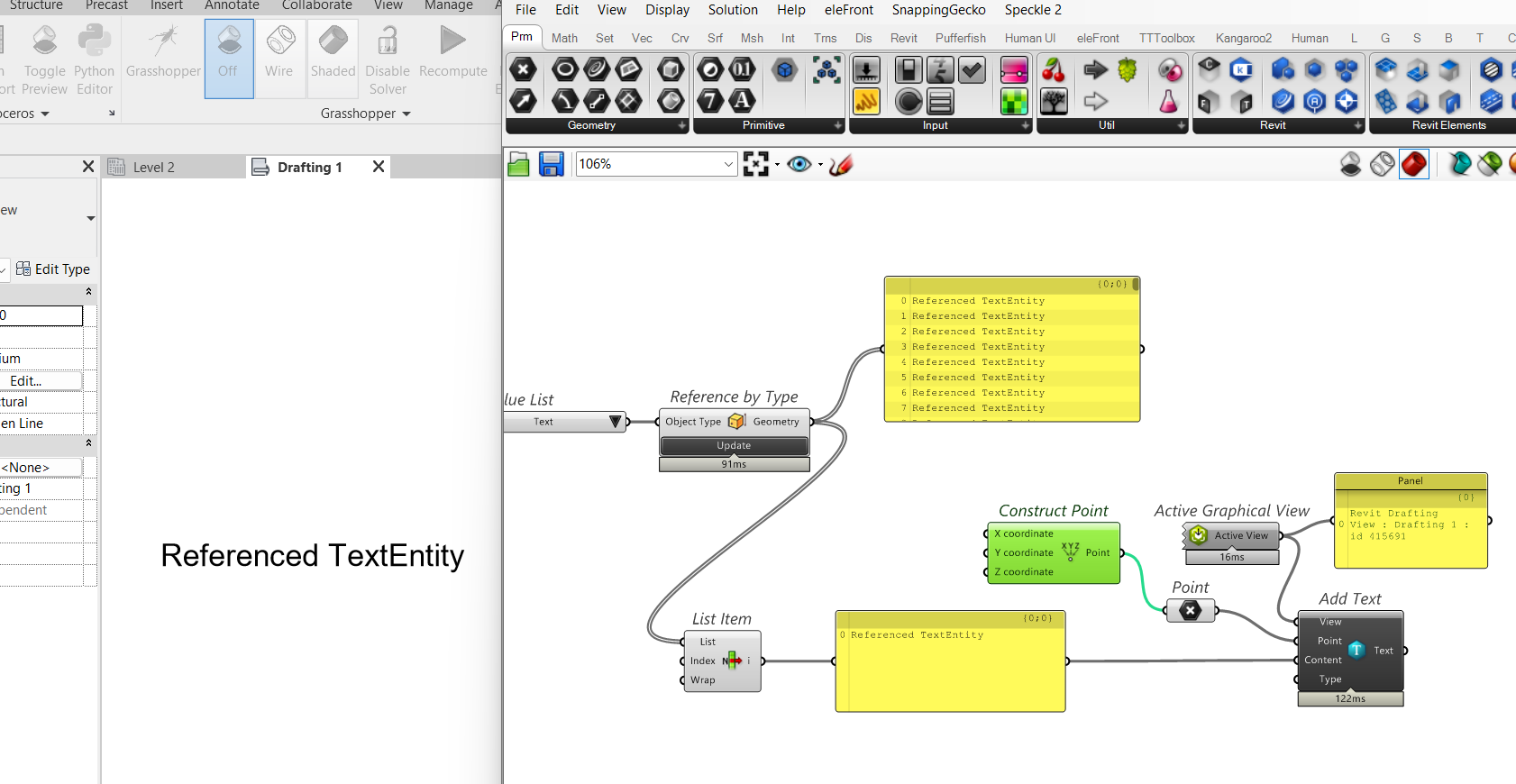The height and width of the screenshot is (784, 1516).
Task: Switch to the Math component tab
Action: (x=564, y=38)
